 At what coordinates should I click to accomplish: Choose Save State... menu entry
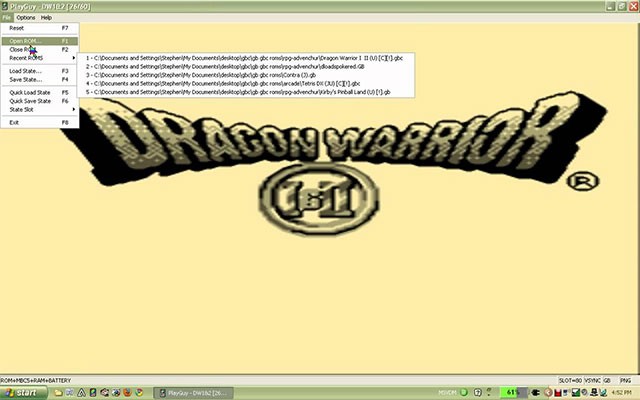[40, 80]
